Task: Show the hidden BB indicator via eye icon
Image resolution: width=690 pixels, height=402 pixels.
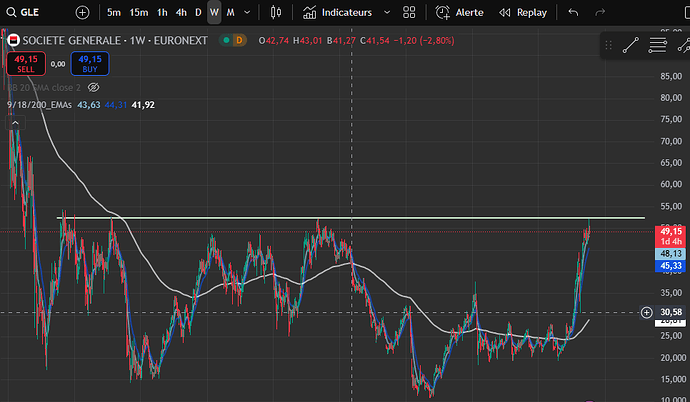Action: (x=93, y=88)
